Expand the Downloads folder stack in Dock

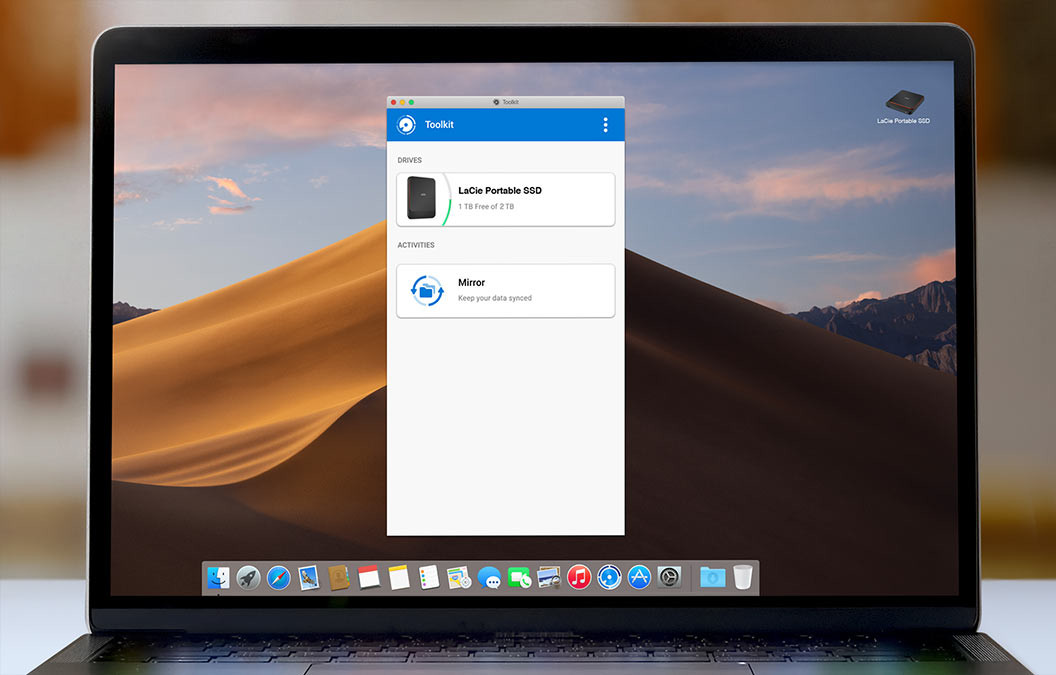point(712,577)
